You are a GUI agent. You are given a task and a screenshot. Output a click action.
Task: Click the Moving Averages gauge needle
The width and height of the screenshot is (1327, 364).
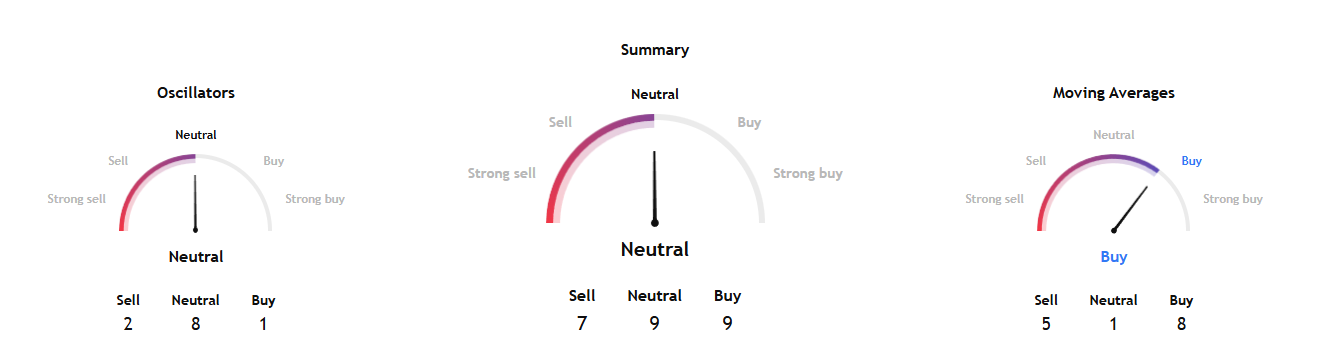[x=1130, y=208]
